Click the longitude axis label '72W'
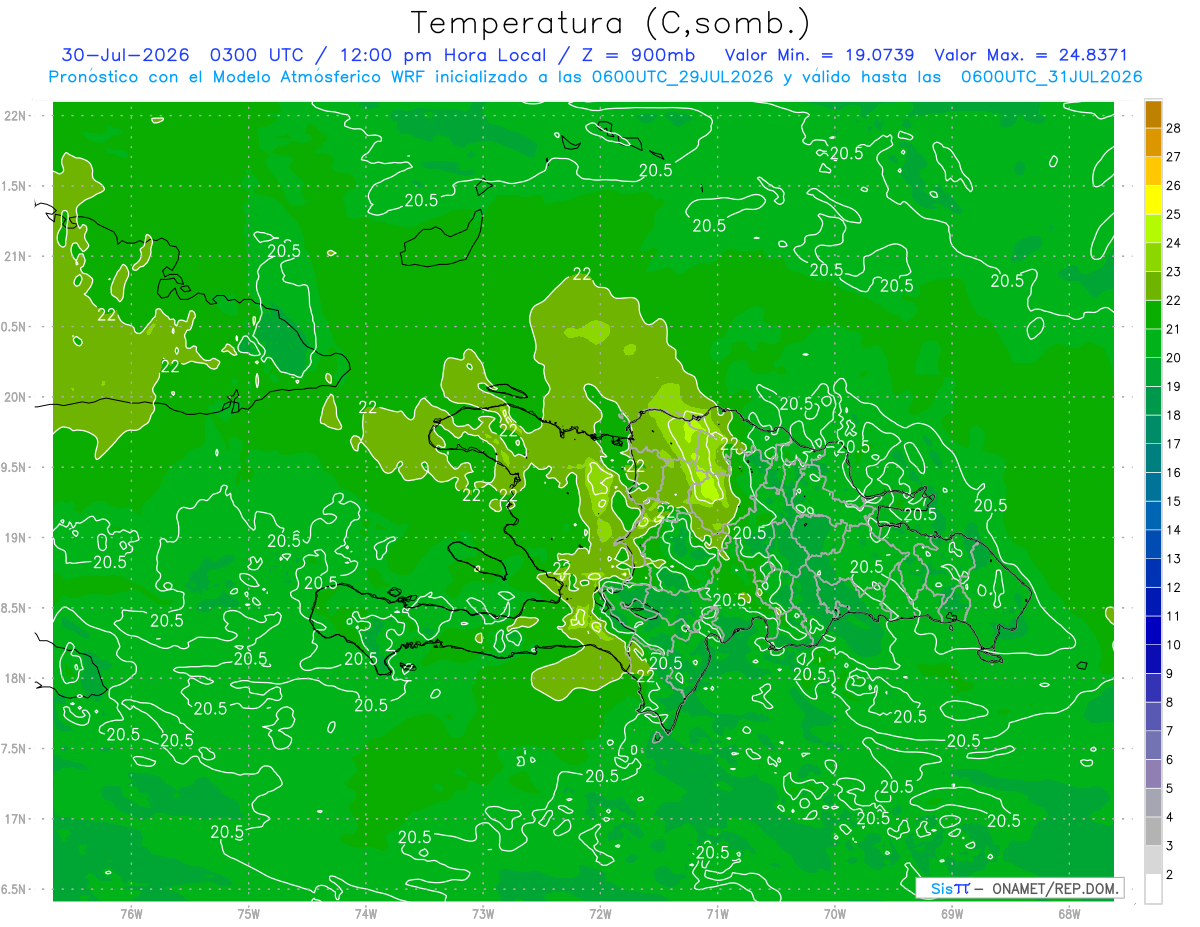The image size is (1200, 927). point(600,913)
